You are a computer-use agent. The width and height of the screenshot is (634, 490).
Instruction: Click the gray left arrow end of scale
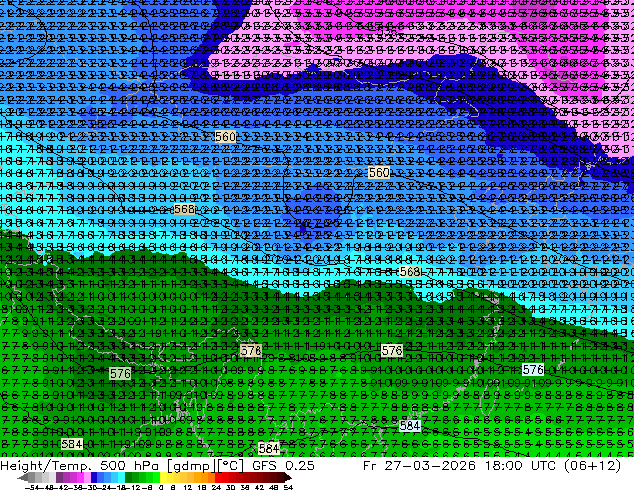click(x=23, y=478)
